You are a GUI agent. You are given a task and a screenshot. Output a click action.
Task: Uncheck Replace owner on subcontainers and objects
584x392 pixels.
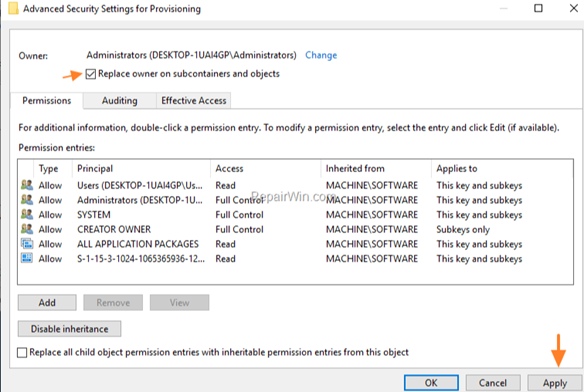pos(91,74)
